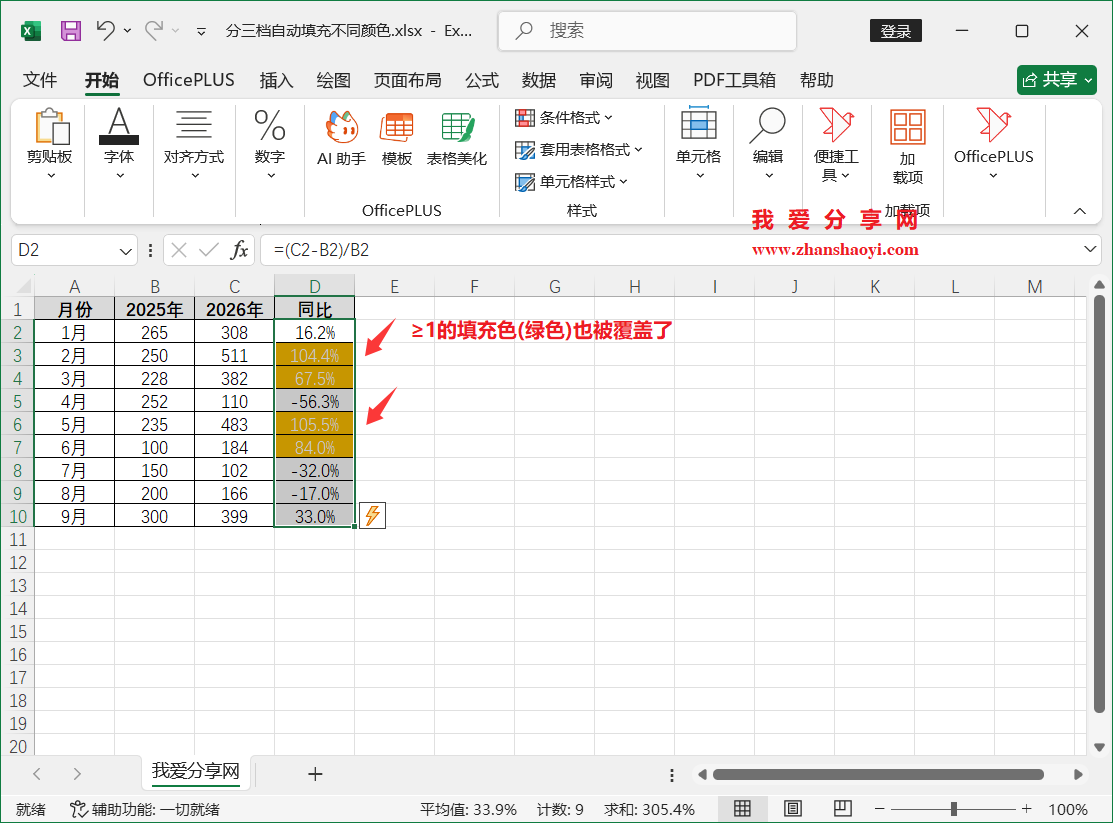Open the Alignment (对齐方式) group
1113x823 pixels.
click(194, 144)
